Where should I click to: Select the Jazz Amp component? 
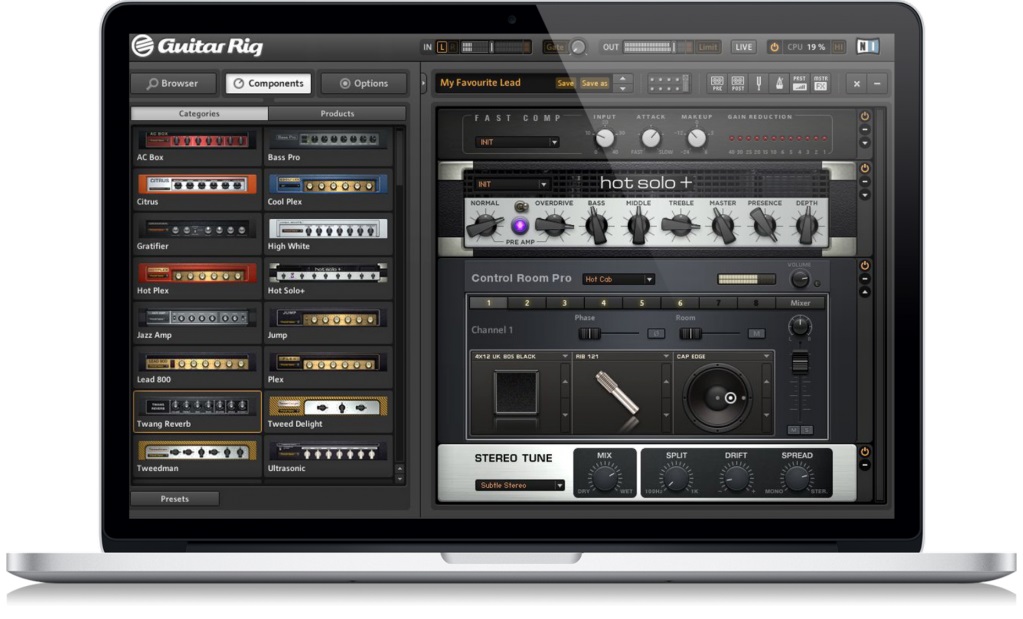pyautogui.click(x=197, y=324)
